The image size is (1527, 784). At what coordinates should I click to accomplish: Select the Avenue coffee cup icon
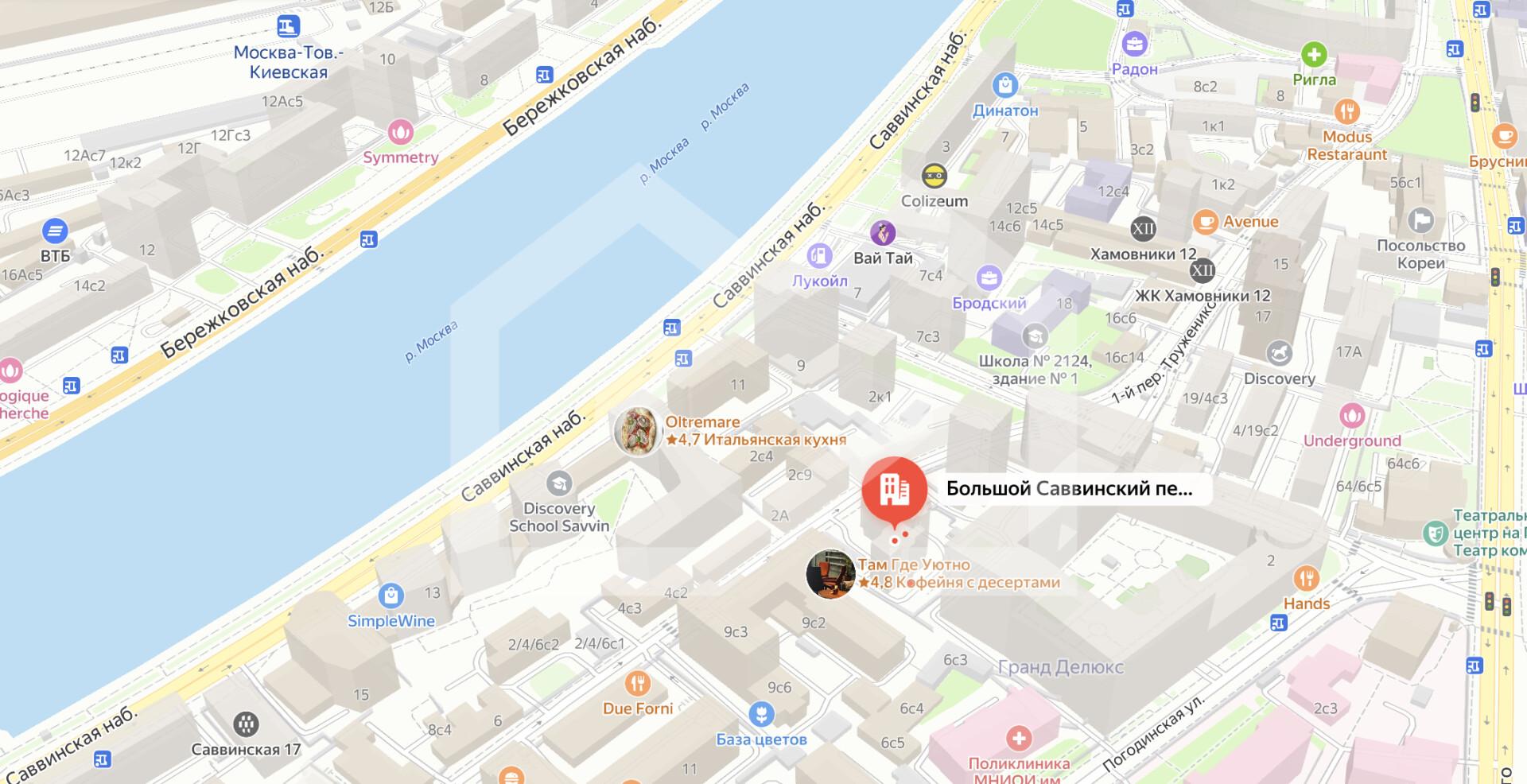tap(1206, 222)
